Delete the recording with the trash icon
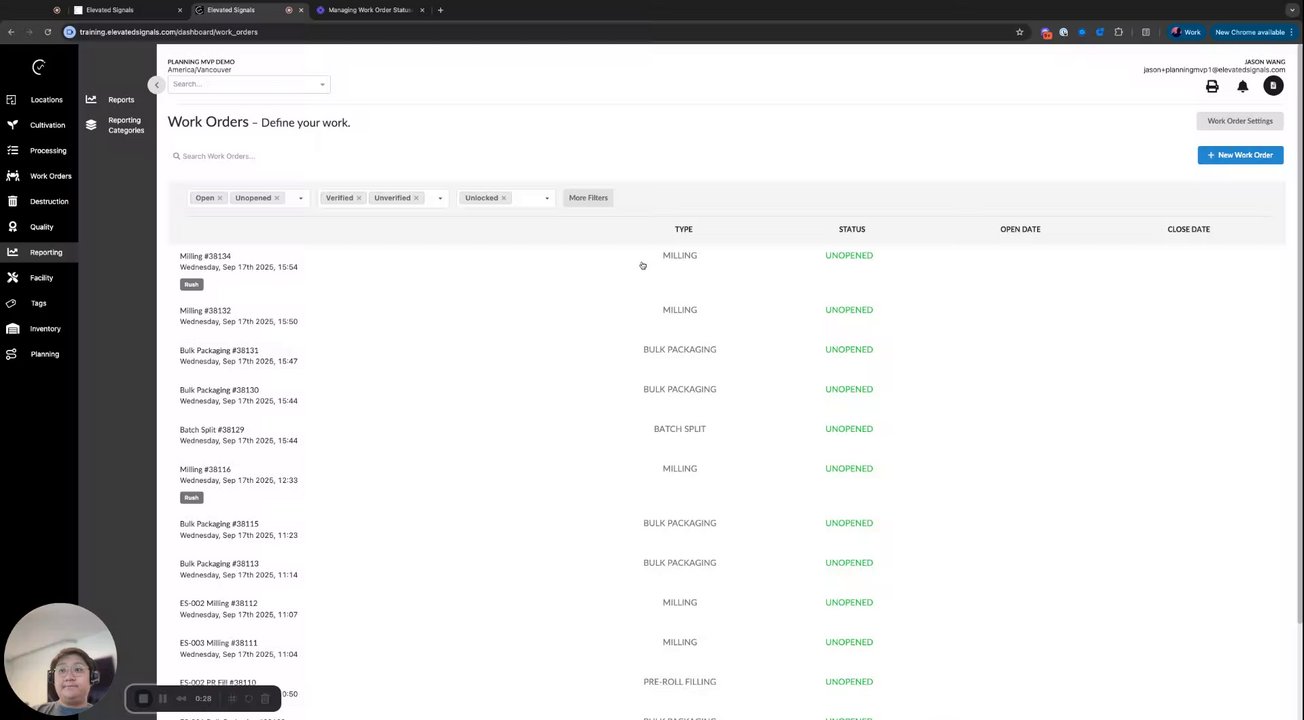This screenshot has height=720, width=1304. pyautogui.click(x=265, y=699)
